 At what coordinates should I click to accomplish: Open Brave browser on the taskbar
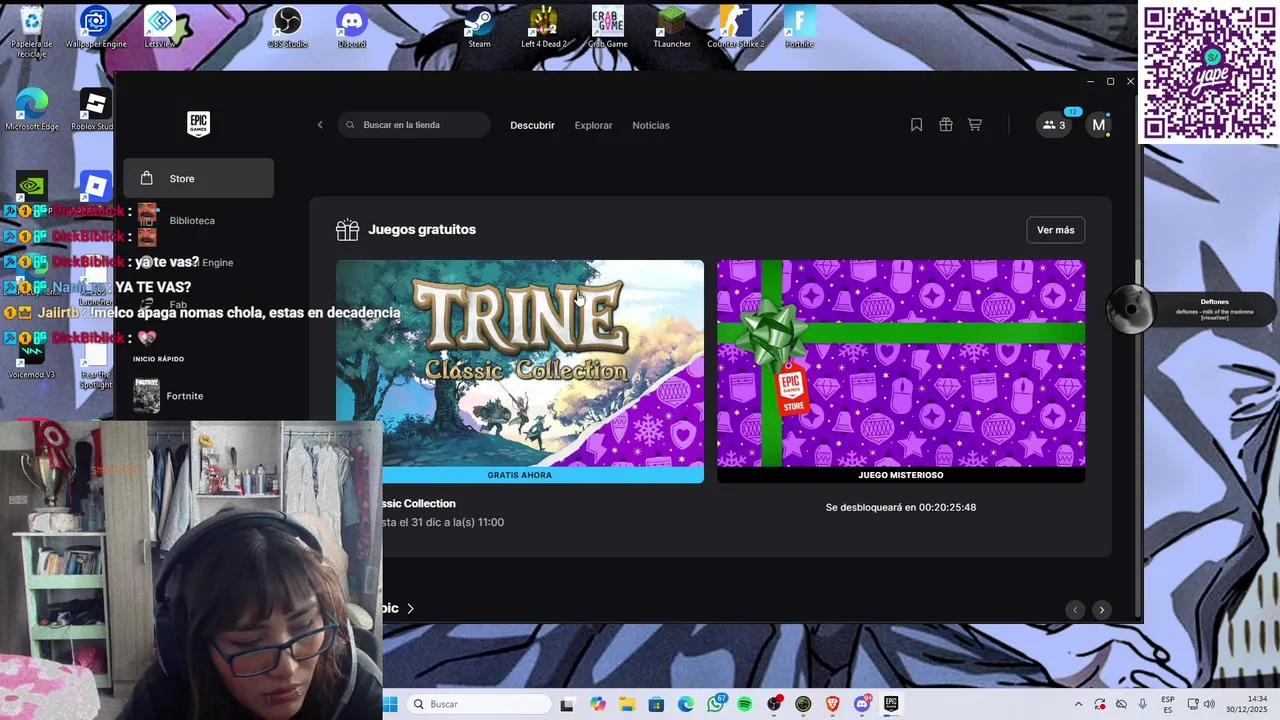click(x=833, y=704)
